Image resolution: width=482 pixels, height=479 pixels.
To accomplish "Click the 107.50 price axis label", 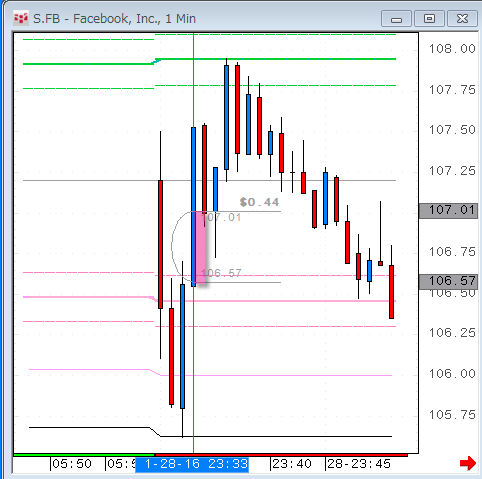I will coord(452,130).
